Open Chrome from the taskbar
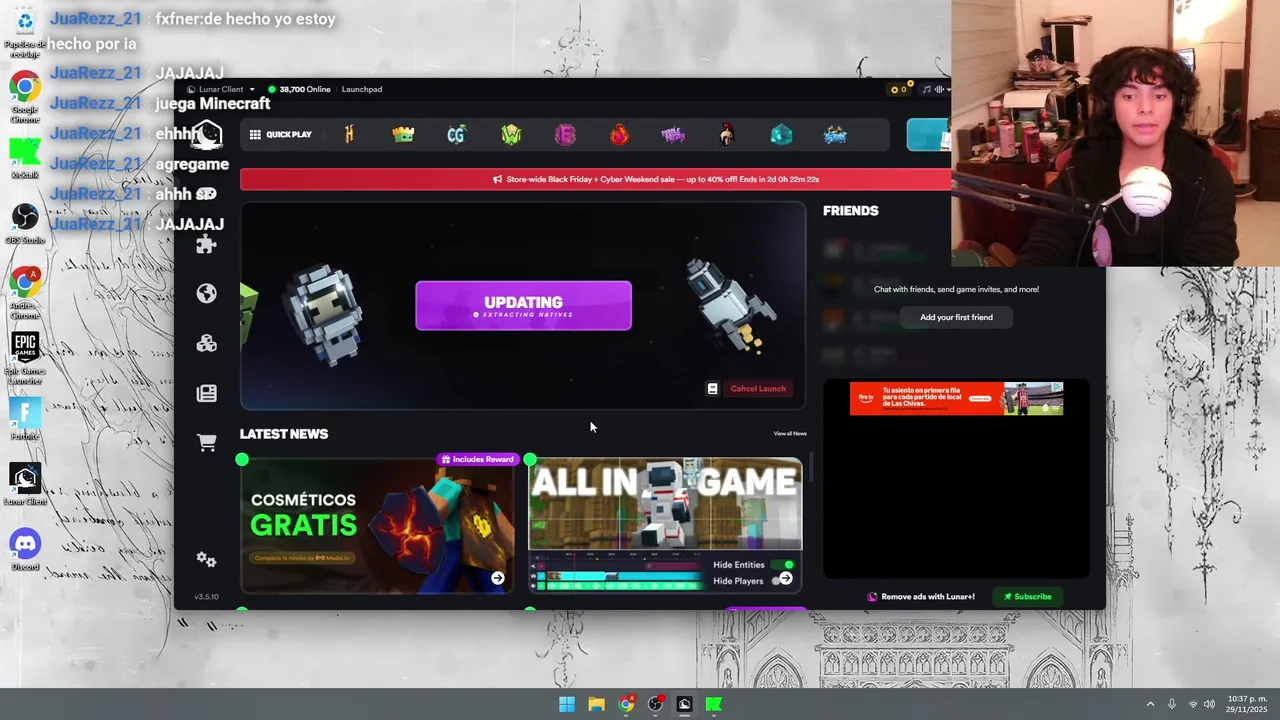 626,704
